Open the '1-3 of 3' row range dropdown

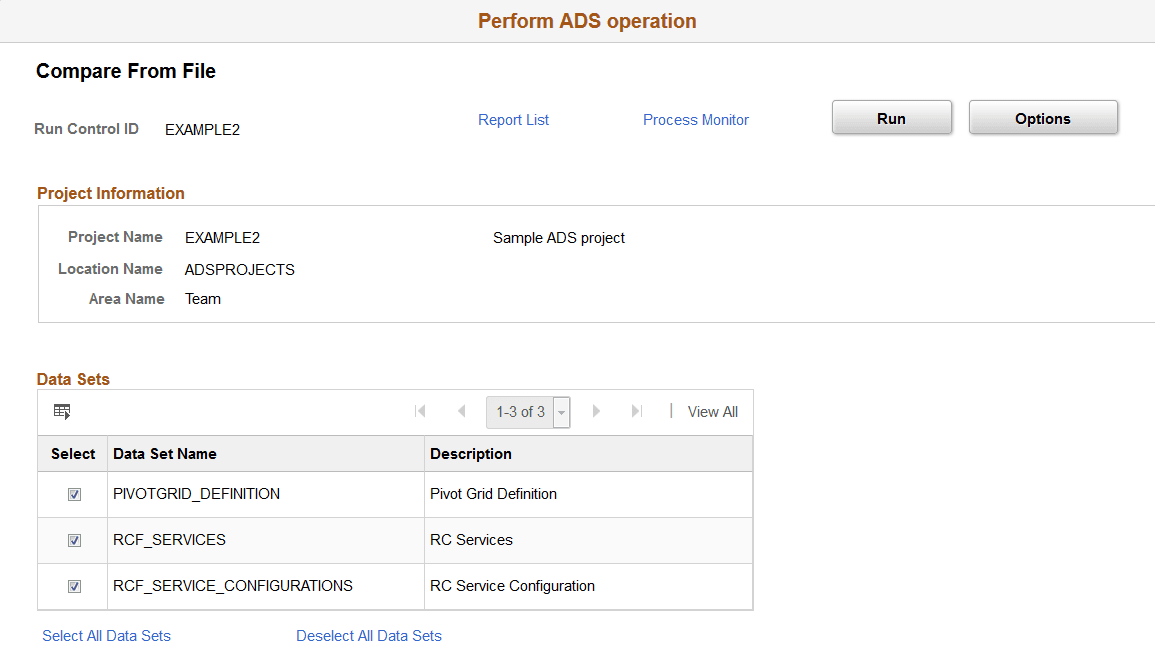(561, 412)
